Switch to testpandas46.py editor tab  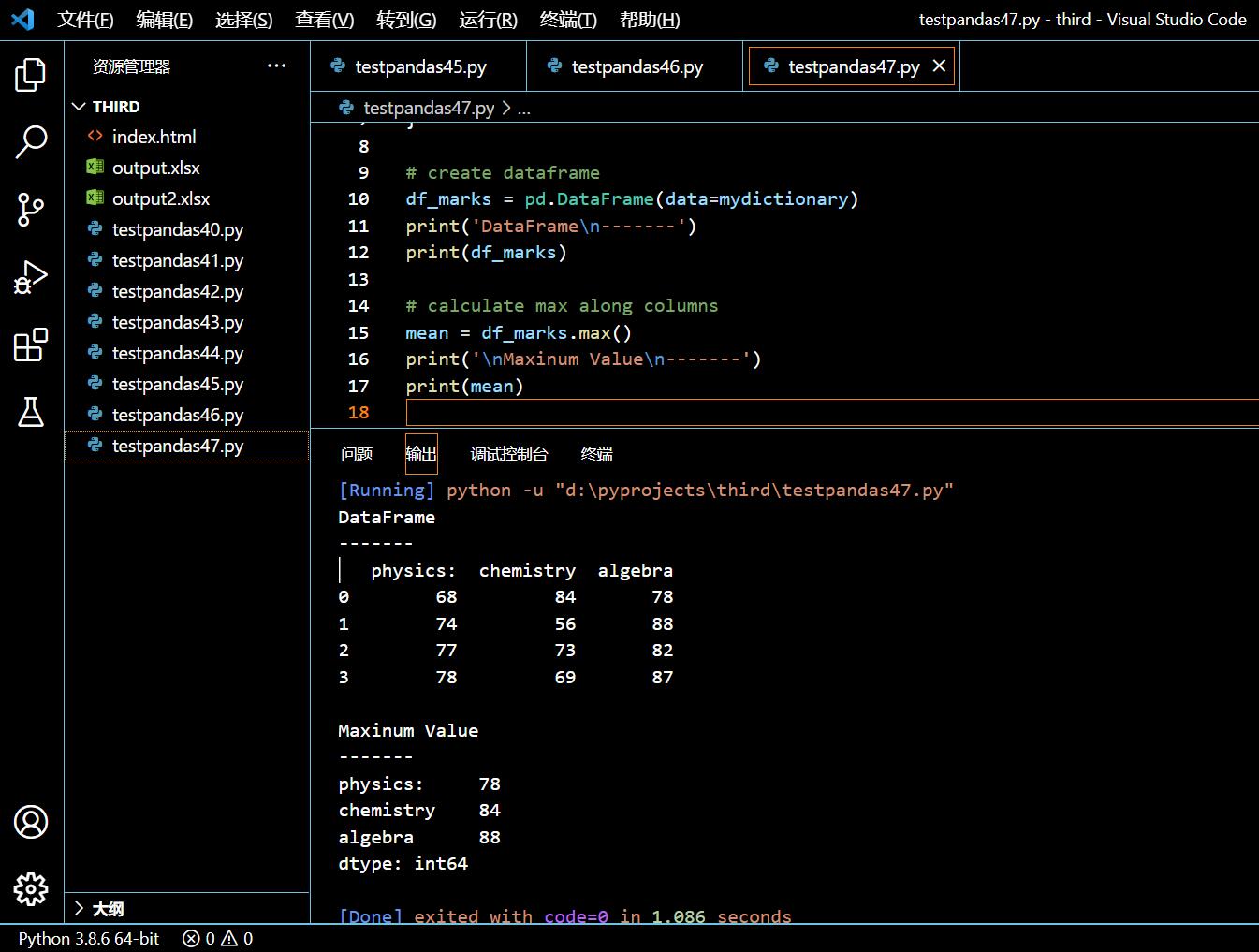tap(635, 66)
